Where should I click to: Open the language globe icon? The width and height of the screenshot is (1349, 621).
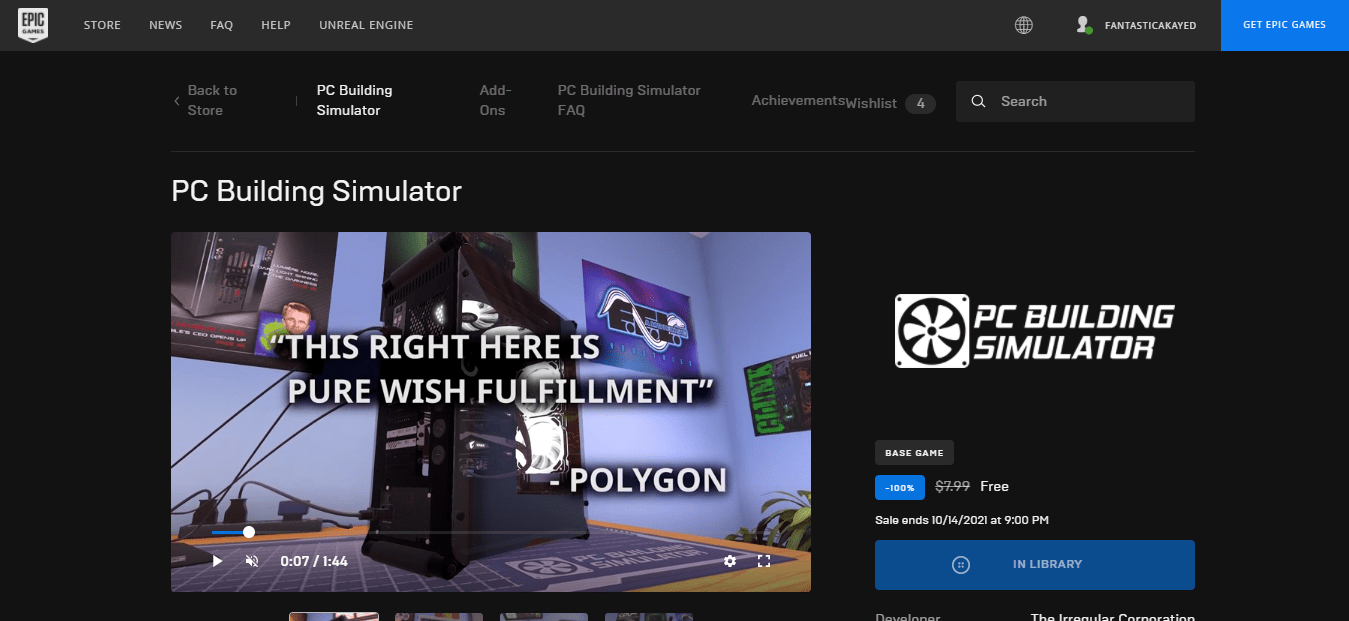tap(1024, 25)
